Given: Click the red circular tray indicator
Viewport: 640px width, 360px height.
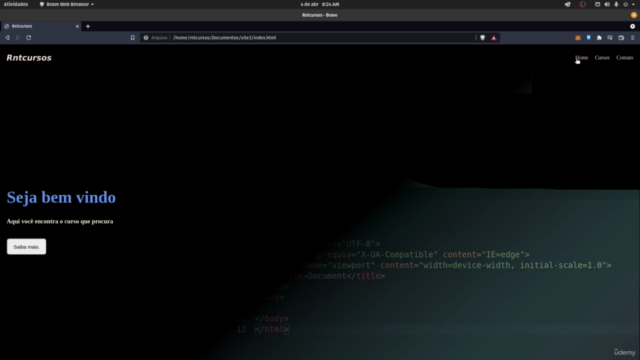Looking at the screenshot, I should tap(582, 4).
